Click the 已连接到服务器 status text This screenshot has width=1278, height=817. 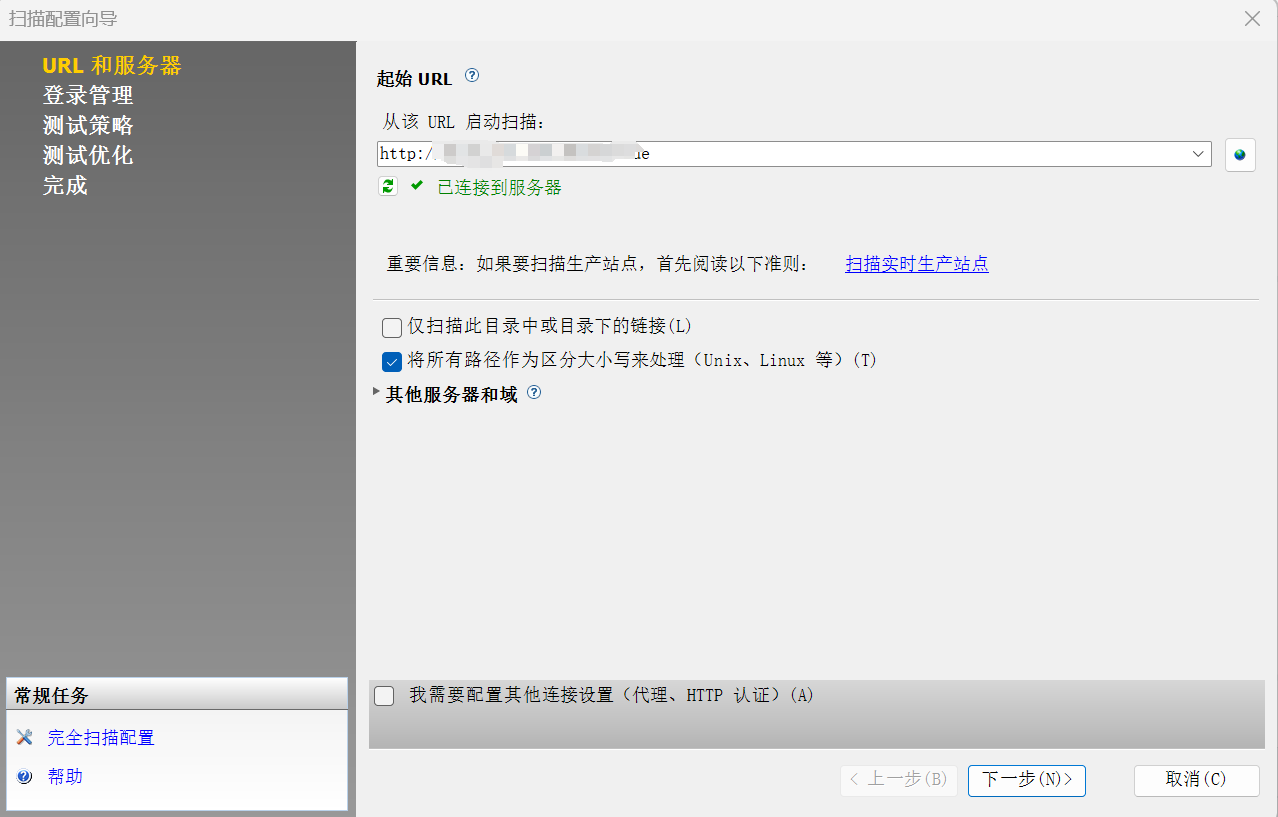point(499,187)
